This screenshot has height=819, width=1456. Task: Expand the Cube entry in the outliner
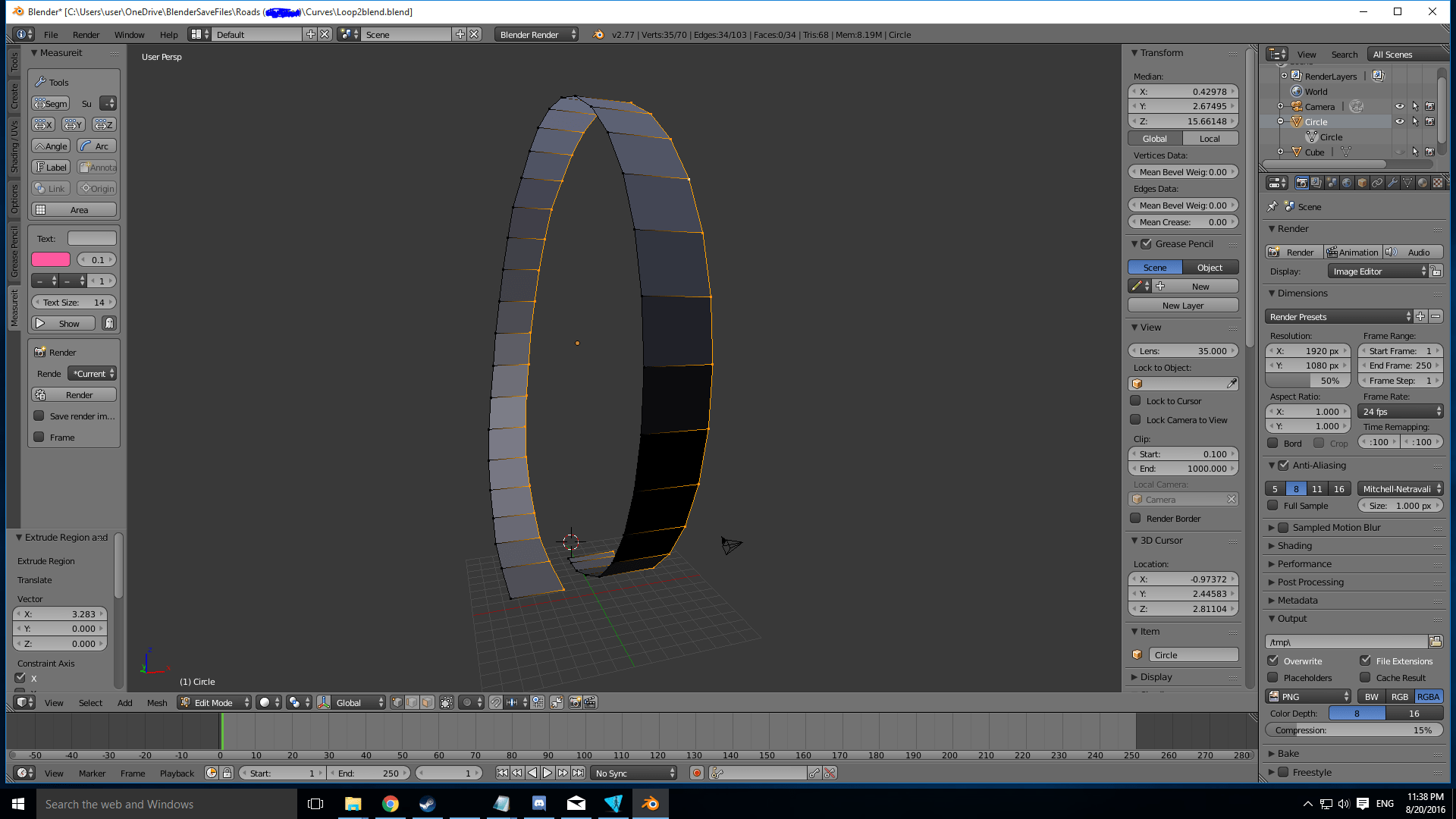coord(1282,152)
